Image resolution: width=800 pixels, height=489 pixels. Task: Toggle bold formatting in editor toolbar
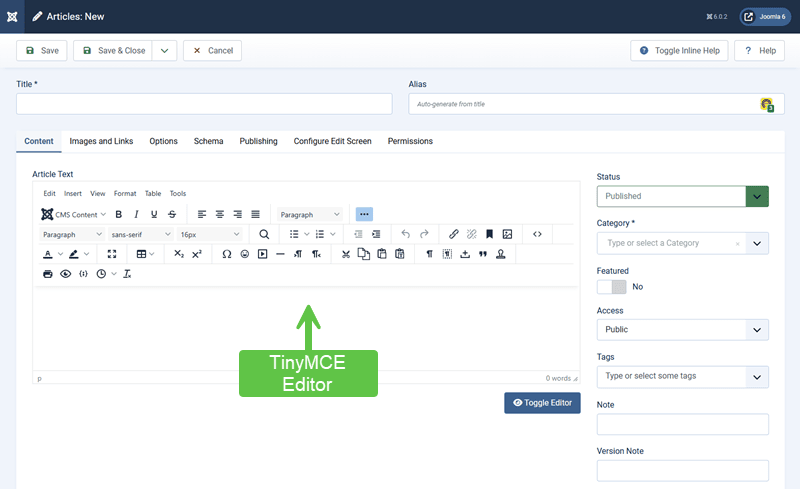coord(118,214)
